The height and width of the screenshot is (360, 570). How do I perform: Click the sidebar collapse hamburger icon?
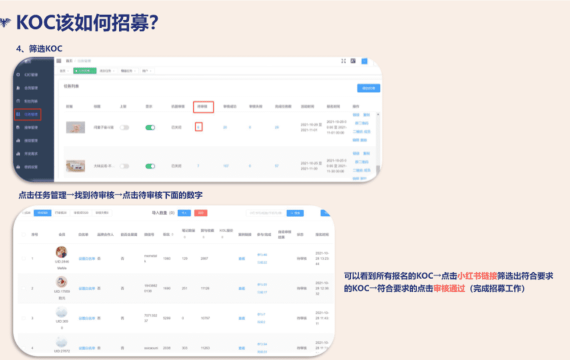point(59,61)
